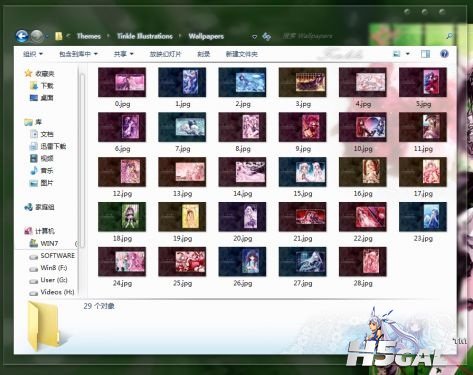Click the folder icon in the address bar
Image resolution: width=473 pixels, height=375 pixels.
coord(59,36)
